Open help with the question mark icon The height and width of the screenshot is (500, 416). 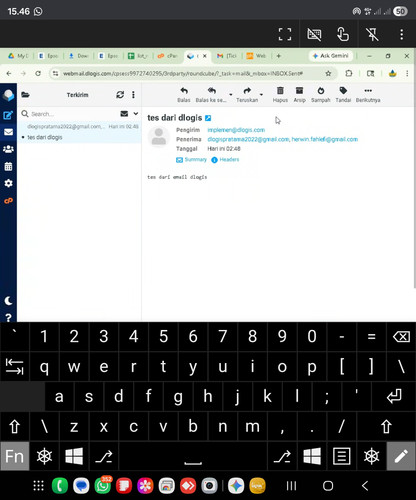point(8,317)
